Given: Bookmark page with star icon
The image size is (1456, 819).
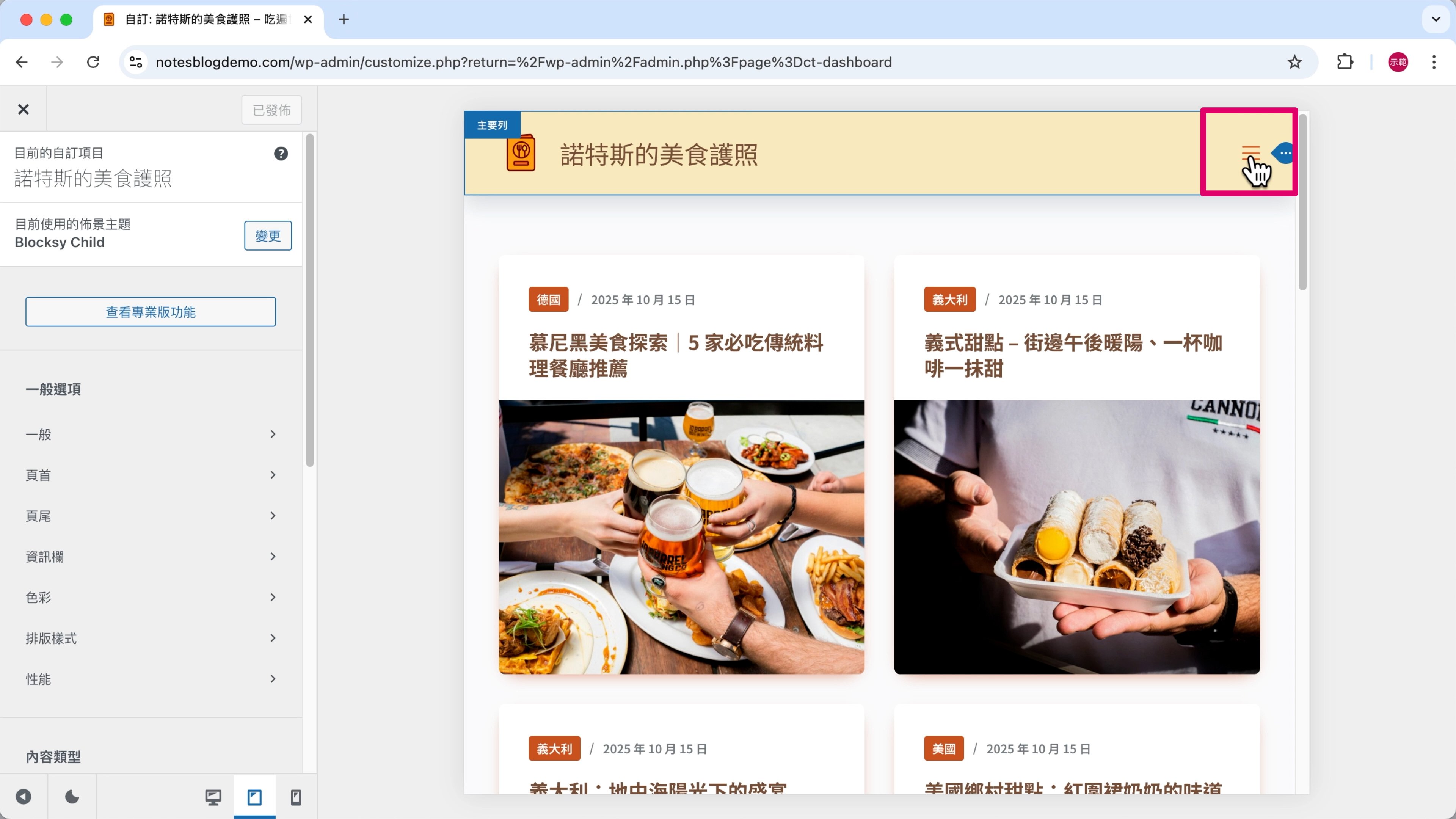Looking at the screenshot, I should tap(1294, 62).
